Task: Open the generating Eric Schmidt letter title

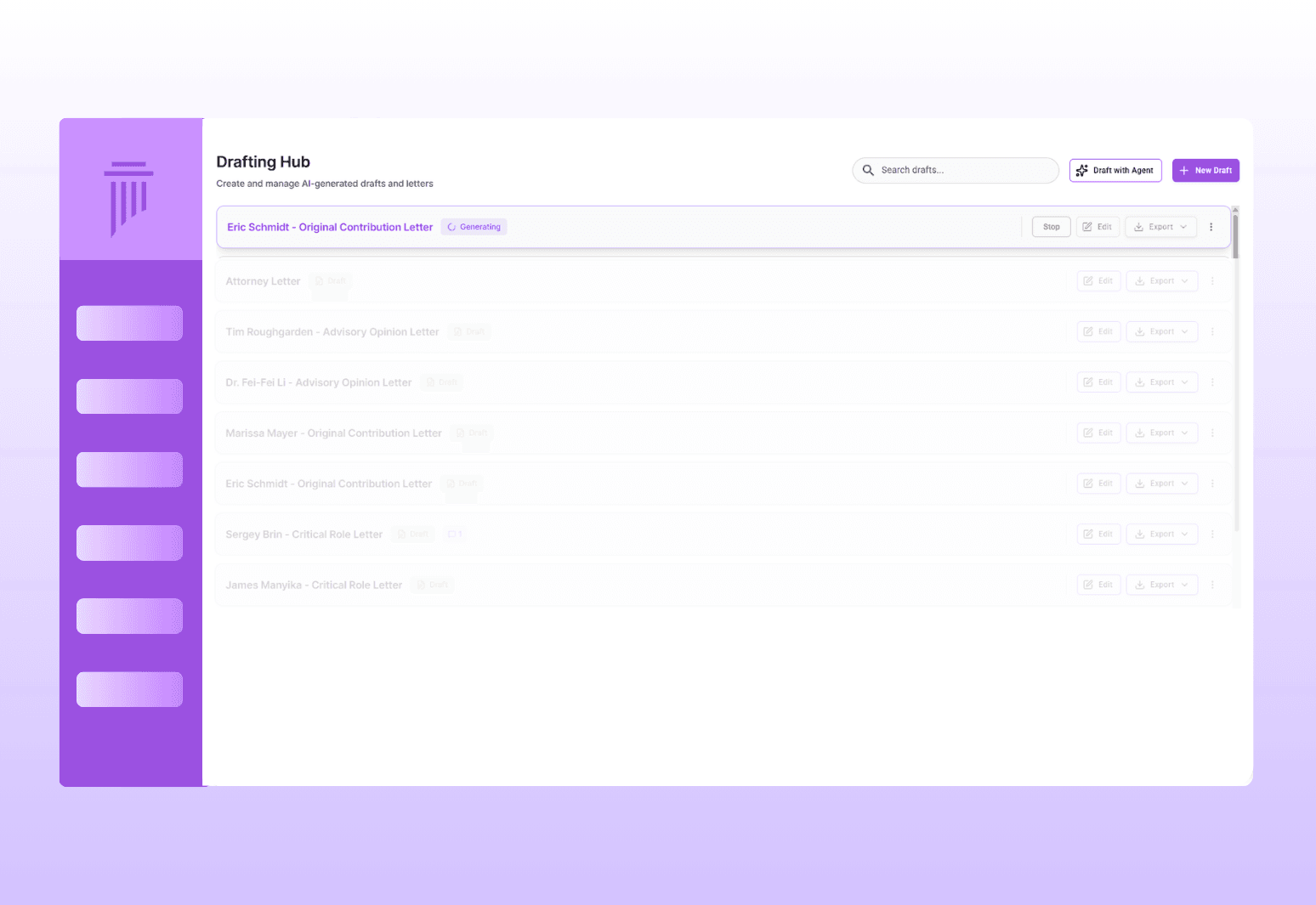Action: [330, 227]
